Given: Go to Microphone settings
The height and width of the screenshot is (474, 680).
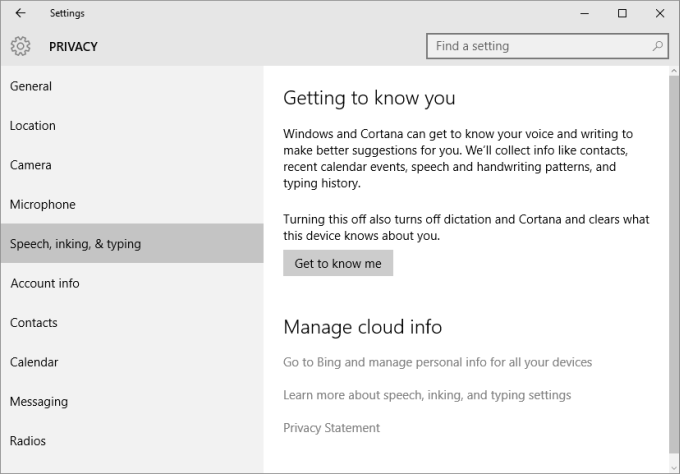Looking at the screenshot, I should [x=43, y=205].
